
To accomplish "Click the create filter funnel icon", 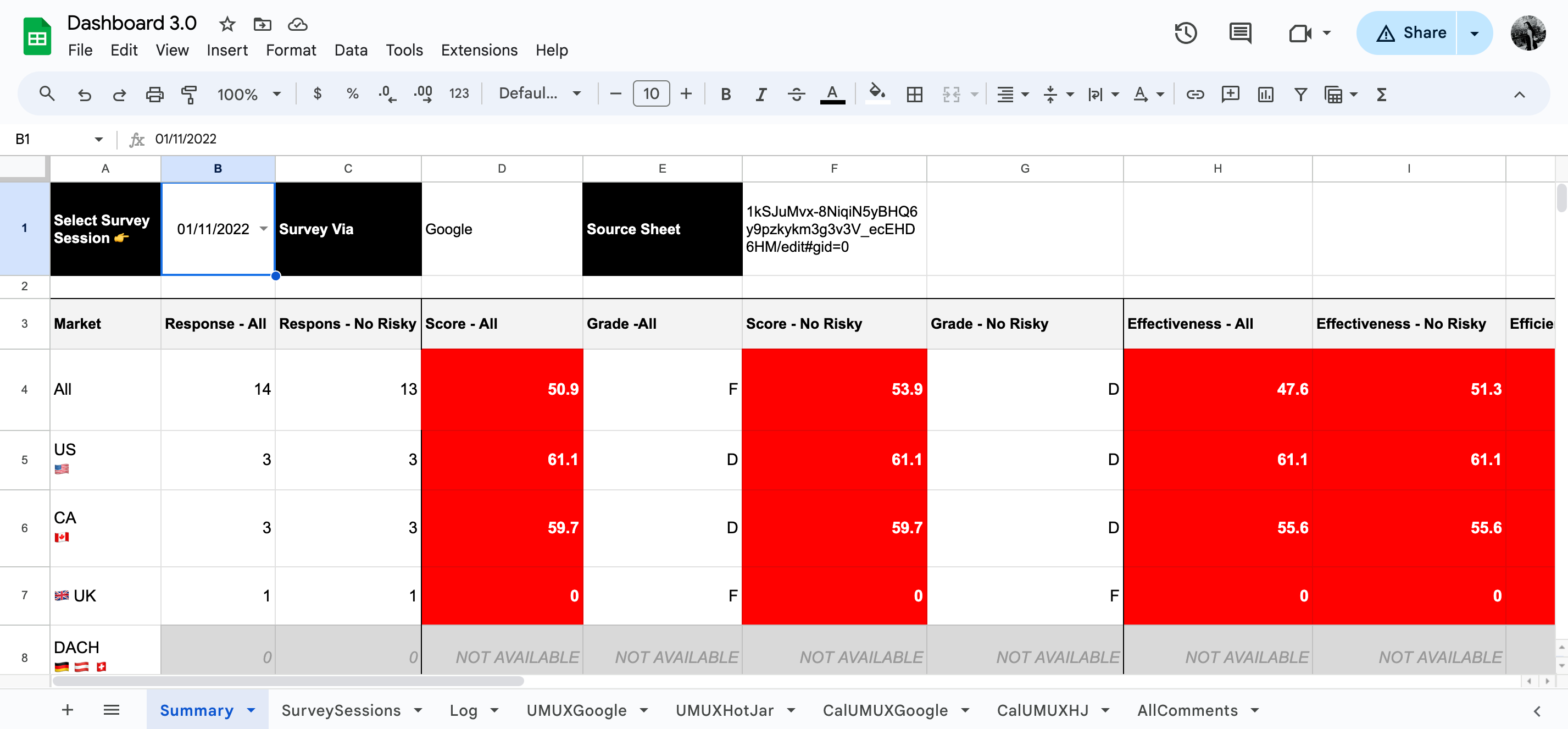I will click(1300, 94).
